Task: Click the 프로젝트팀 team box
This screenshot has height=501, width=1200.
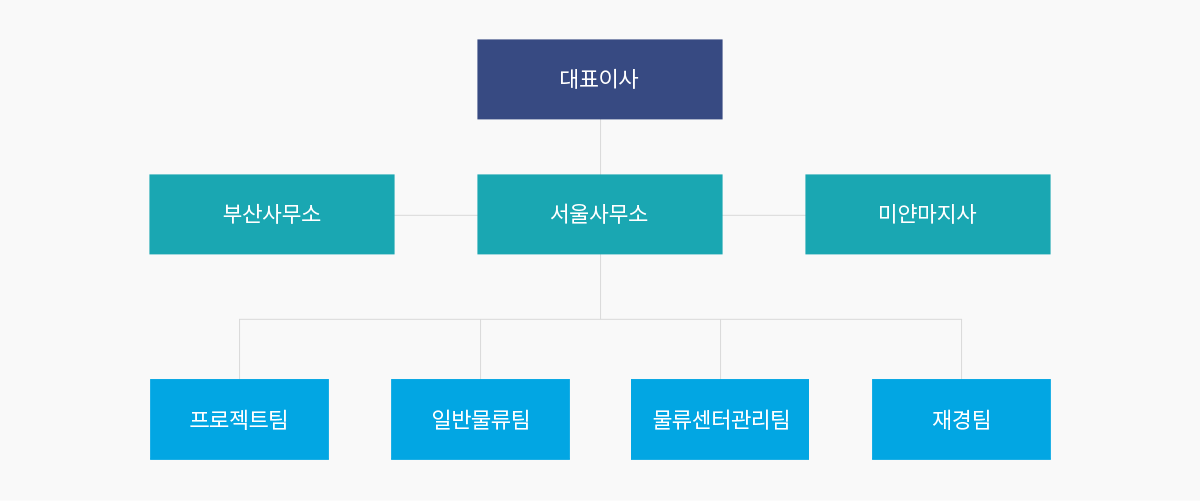Action: [x=239, y=419]
